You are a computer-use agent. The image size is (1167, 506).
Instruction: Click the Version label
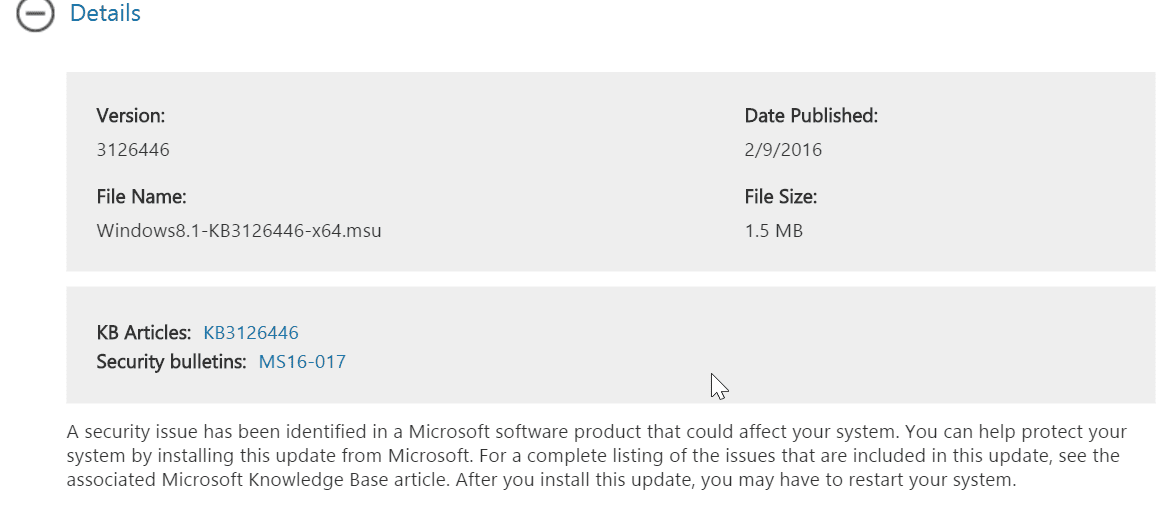tap(131, 116)
